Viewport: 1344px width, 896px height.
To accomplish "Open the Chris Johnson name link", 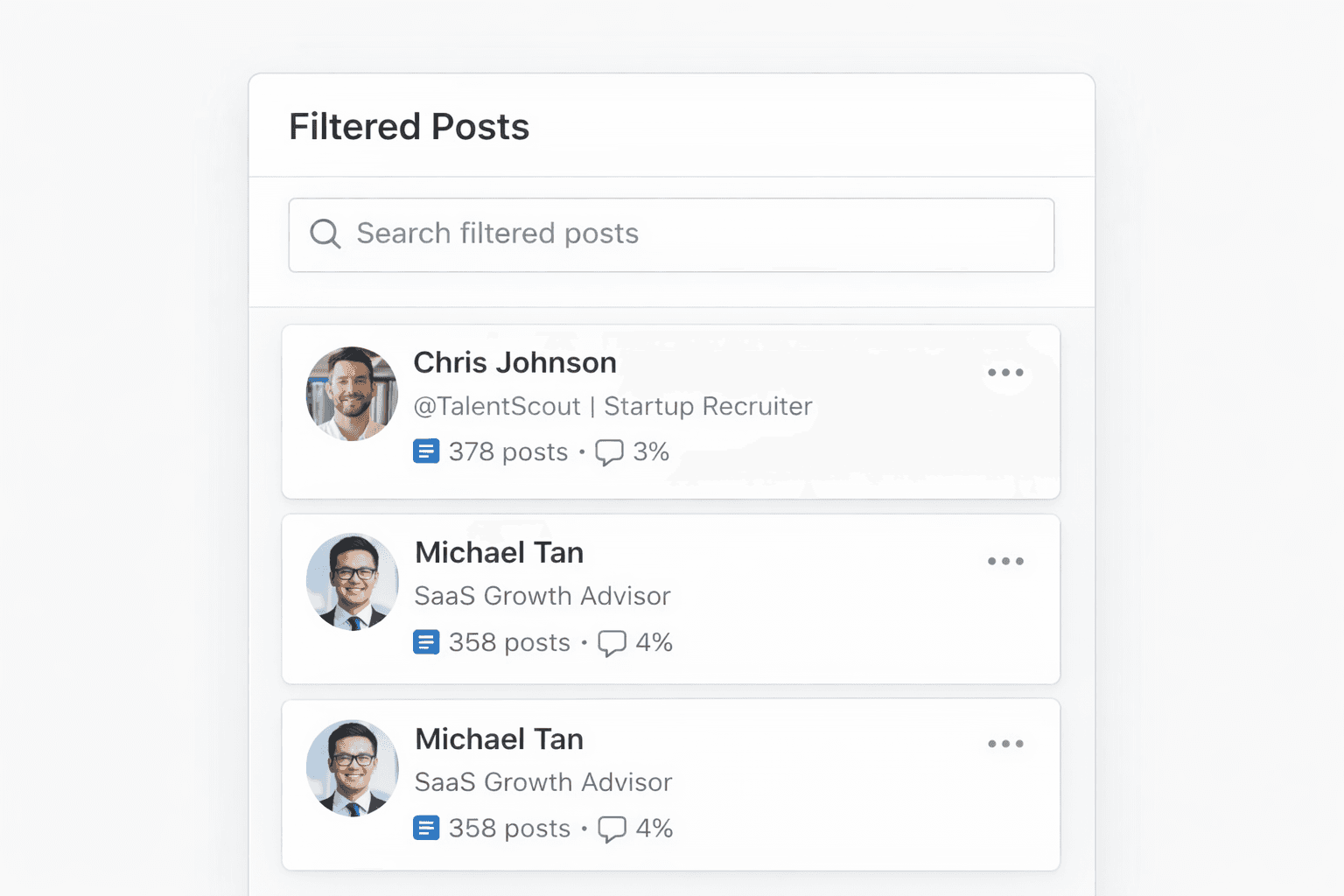I will tap(514, 362).
